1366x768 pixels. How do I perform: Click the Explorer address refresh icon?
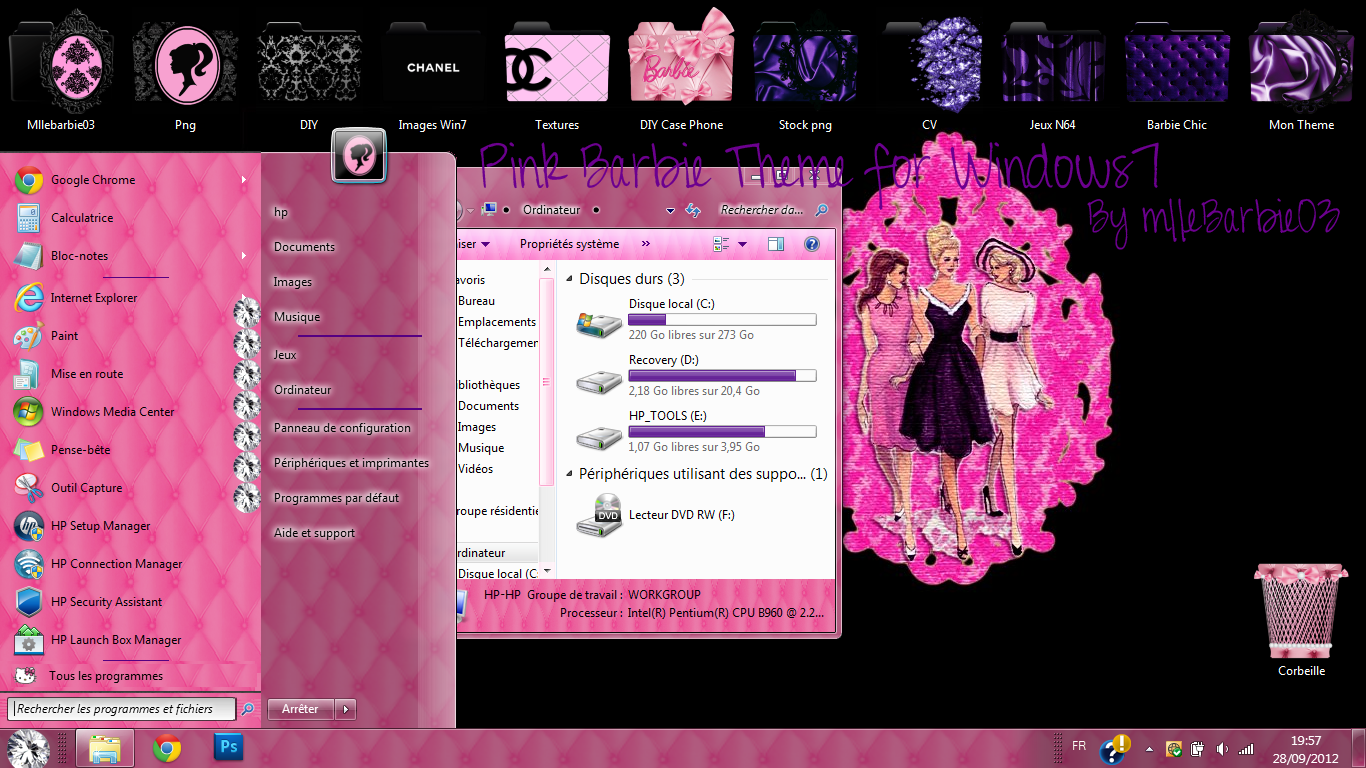(692, 211)
